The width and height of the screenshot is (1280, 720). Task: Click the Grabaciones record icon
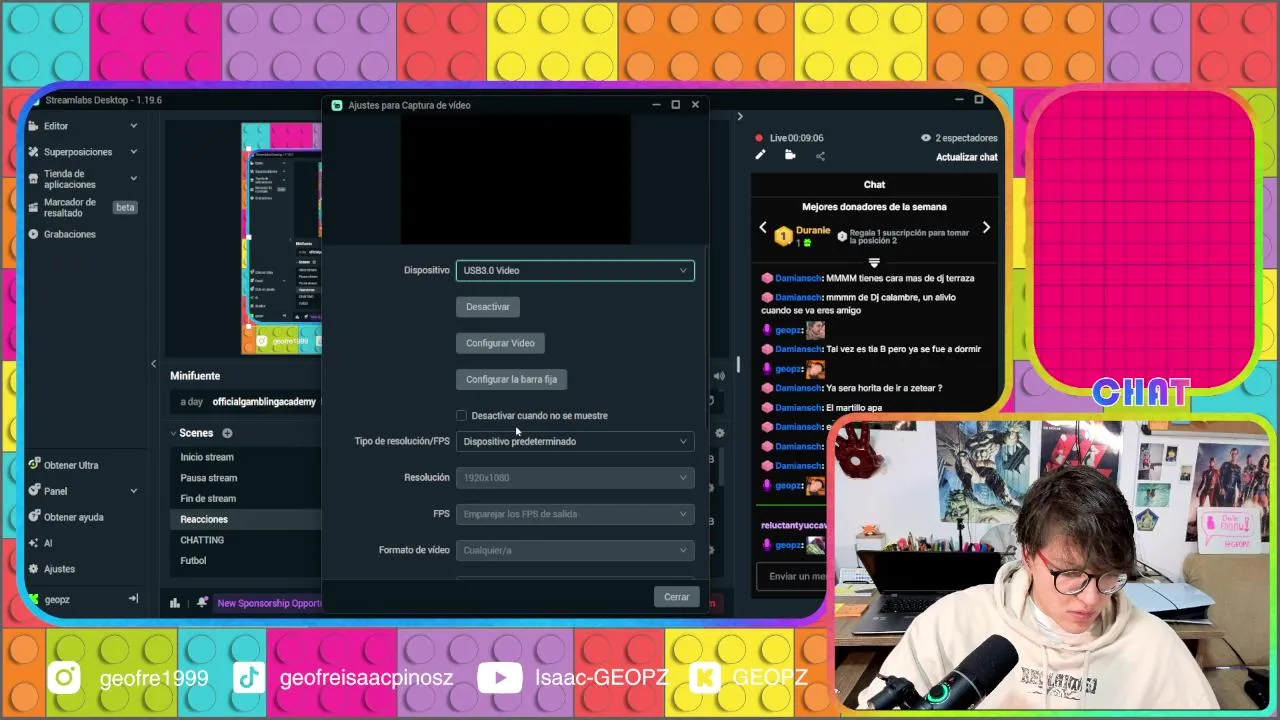pyautogui.click(x=34, y=234)
